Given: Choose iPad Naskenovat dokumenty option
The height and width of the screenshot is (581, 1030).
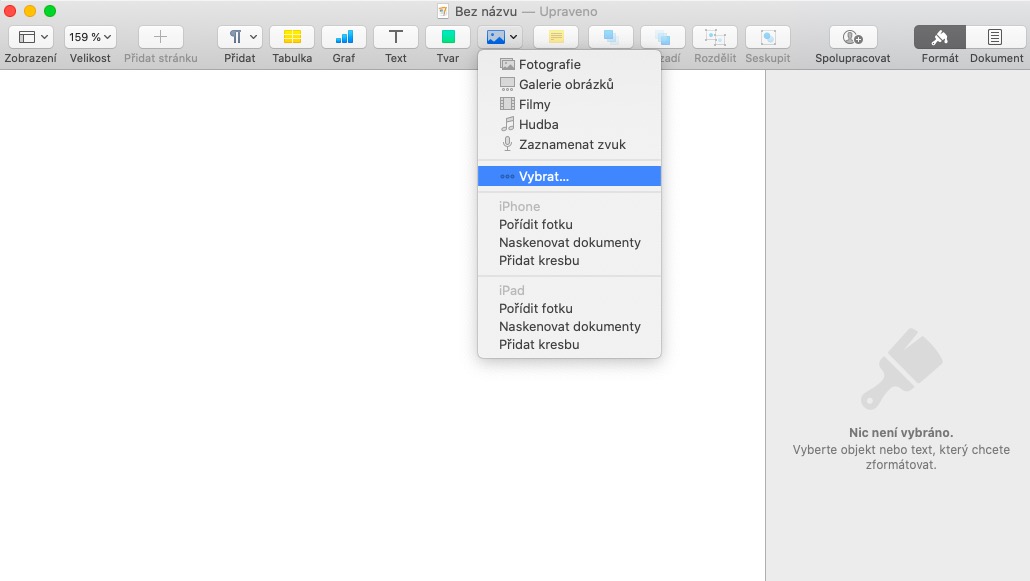Looking at the screenshot, I should [x=570, y=327].
